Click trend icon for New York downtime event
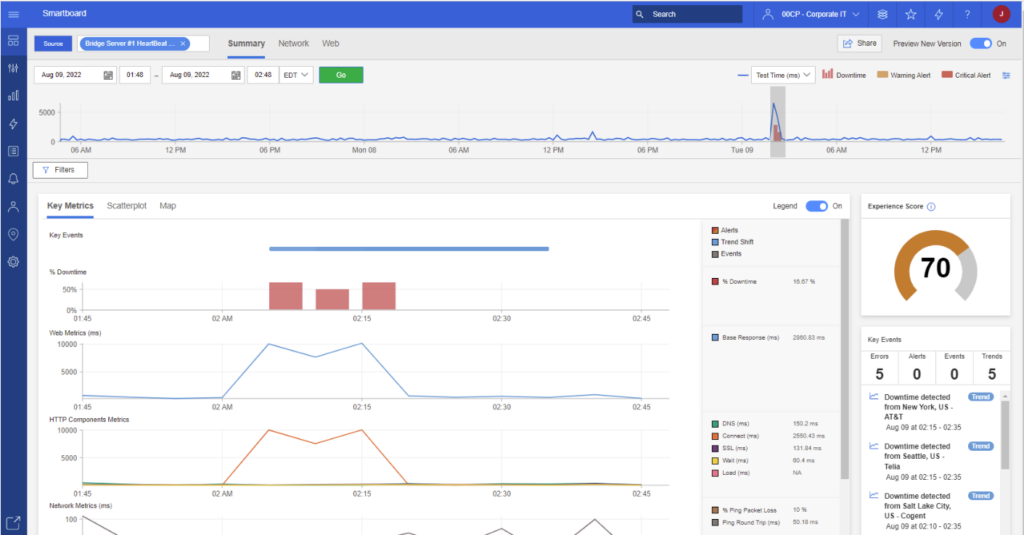Image resolution: width=1024 pixels, height=535 pixels. (x=873, y=397)
